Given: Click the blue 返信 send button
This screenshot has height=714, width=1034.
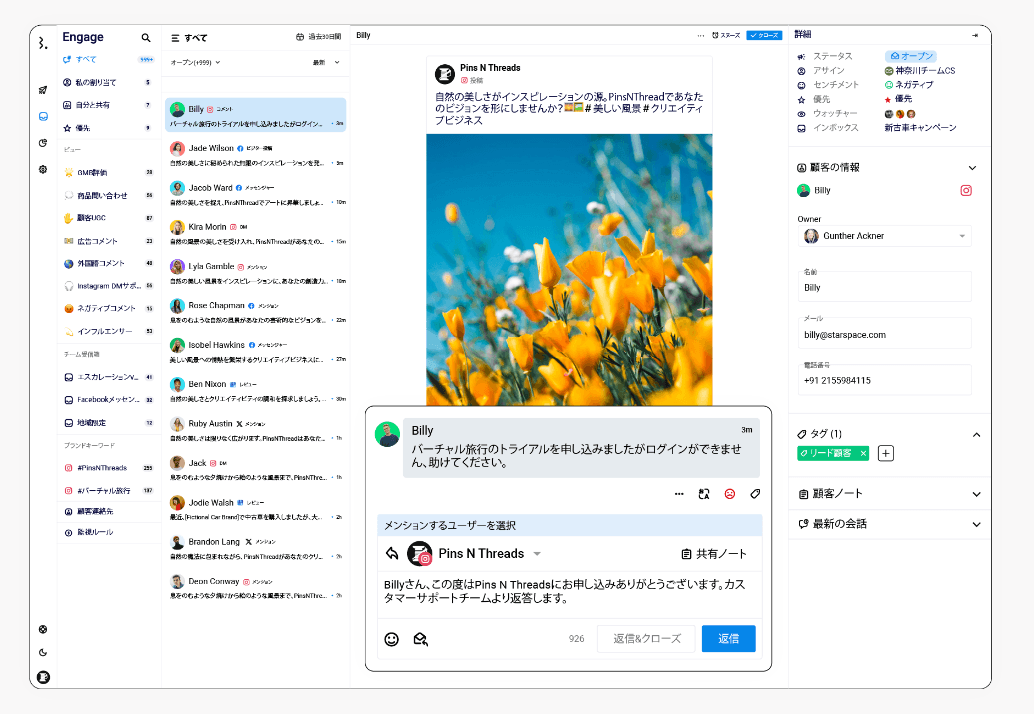Looking at the screenshot, I should point(728,639).
